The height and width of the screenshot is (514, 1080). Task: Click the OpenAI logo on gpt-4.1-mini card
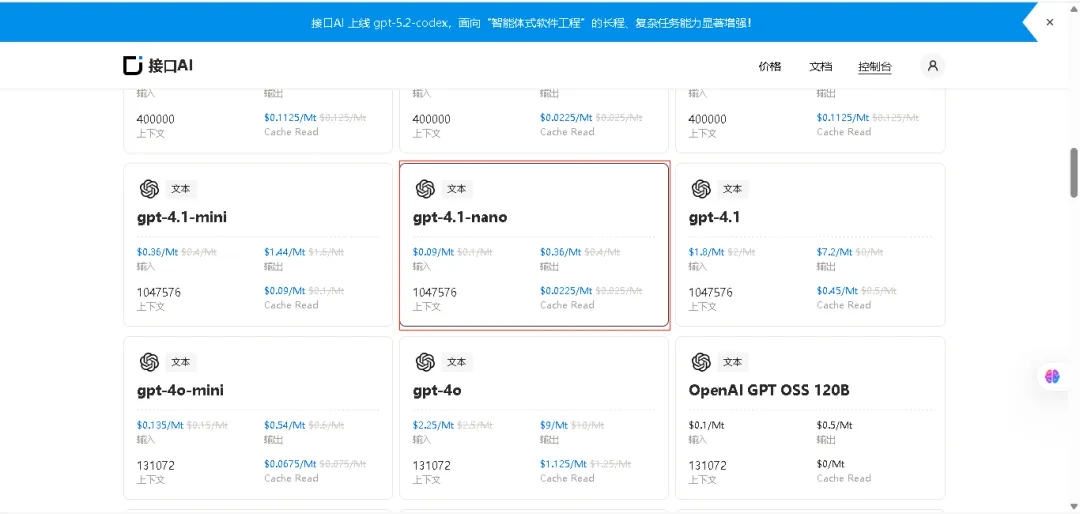pos(149,189)
